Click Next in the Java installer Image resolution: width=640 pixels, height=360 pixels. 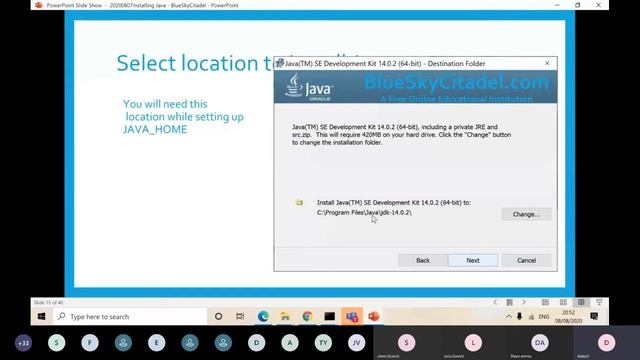473,260
